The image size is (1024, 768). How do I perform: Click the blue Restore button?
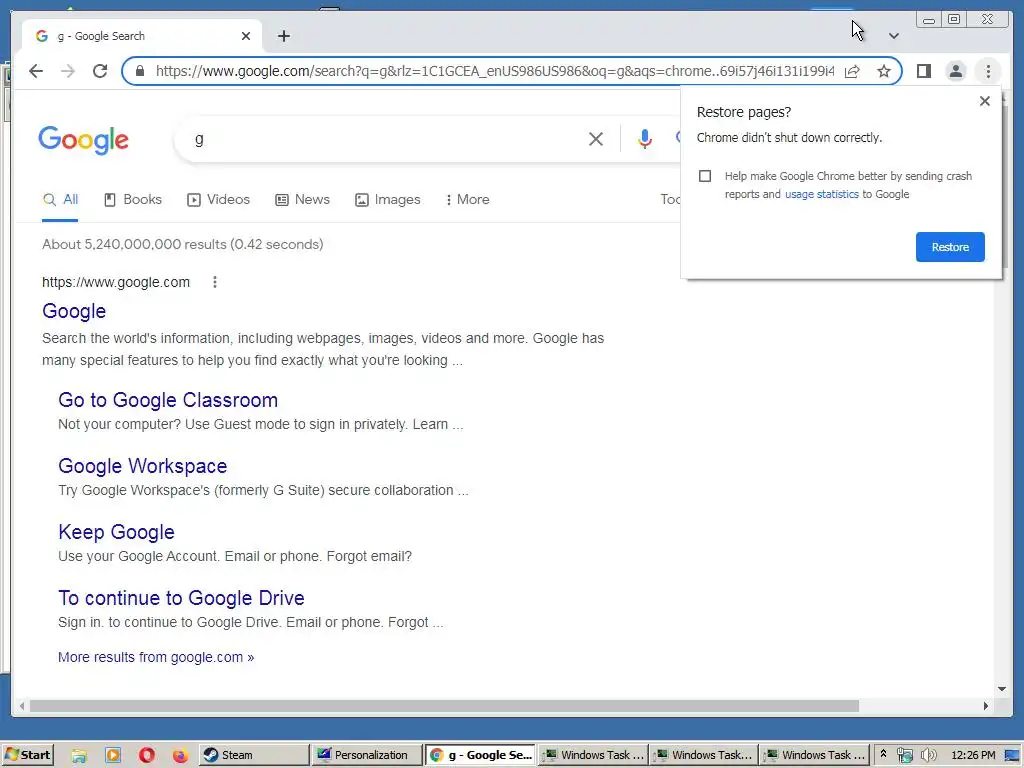pyautogui.click(x=950, y=247)
